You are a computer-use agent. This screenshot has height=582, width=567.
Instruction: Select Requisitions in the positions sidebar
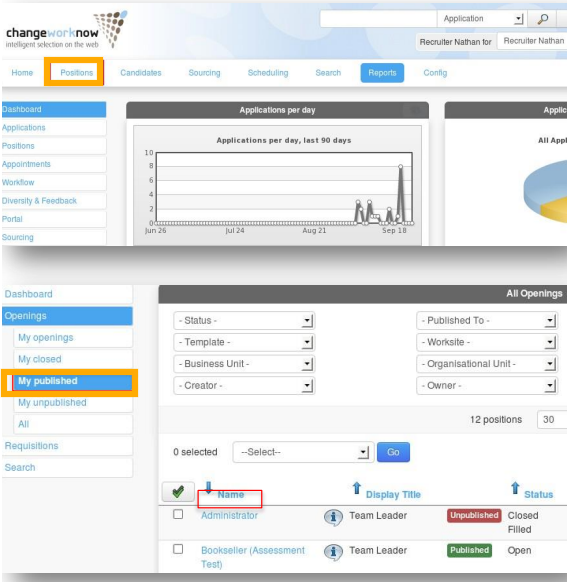[67, 446]
